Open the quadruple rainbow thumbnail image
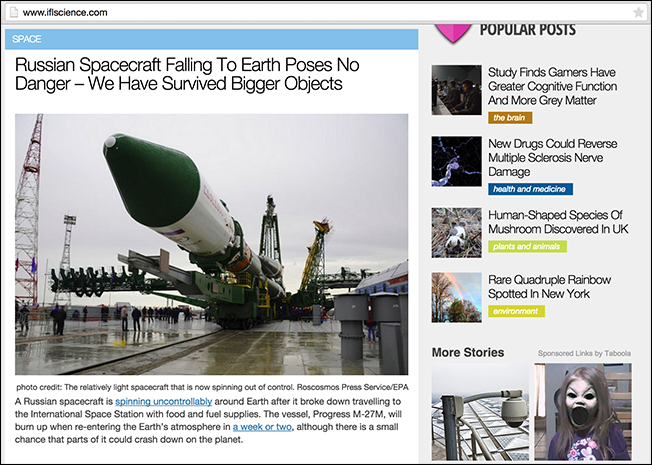This screenshot has width=652, height=465. point(457,298)
